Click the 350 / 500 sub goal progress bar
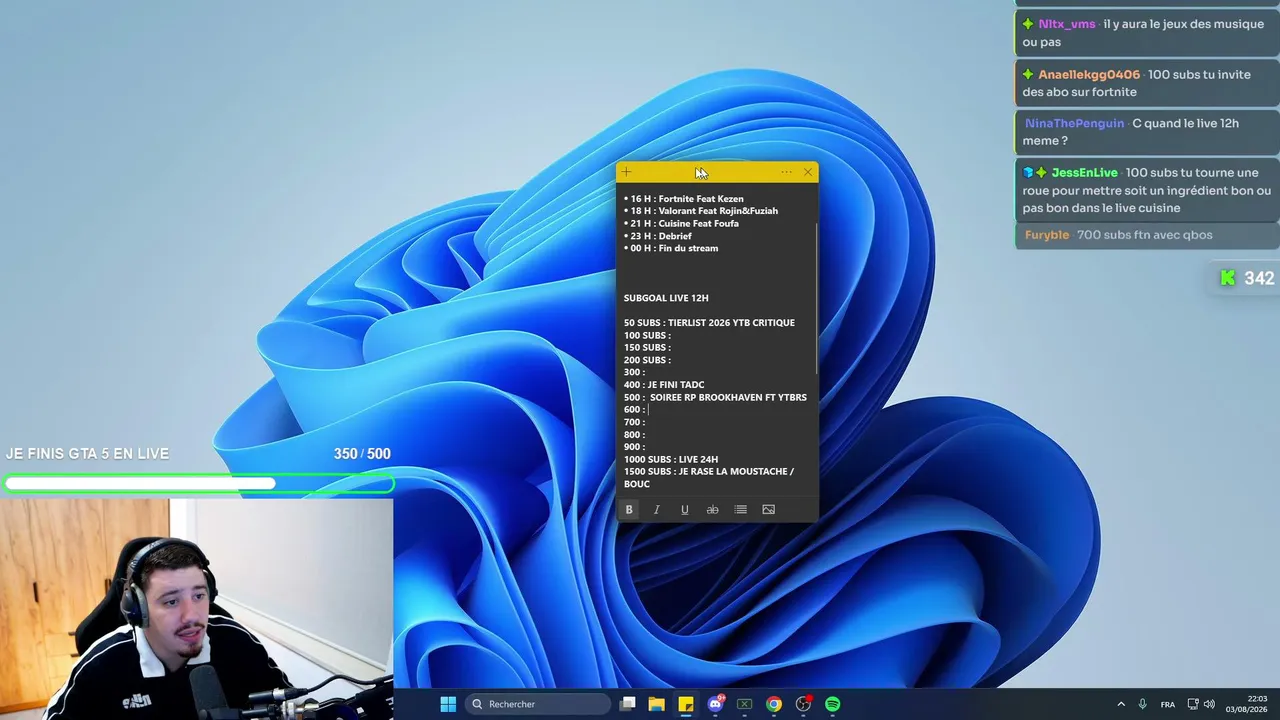Viewport: 1280px width, 720px height. point(198,484)
